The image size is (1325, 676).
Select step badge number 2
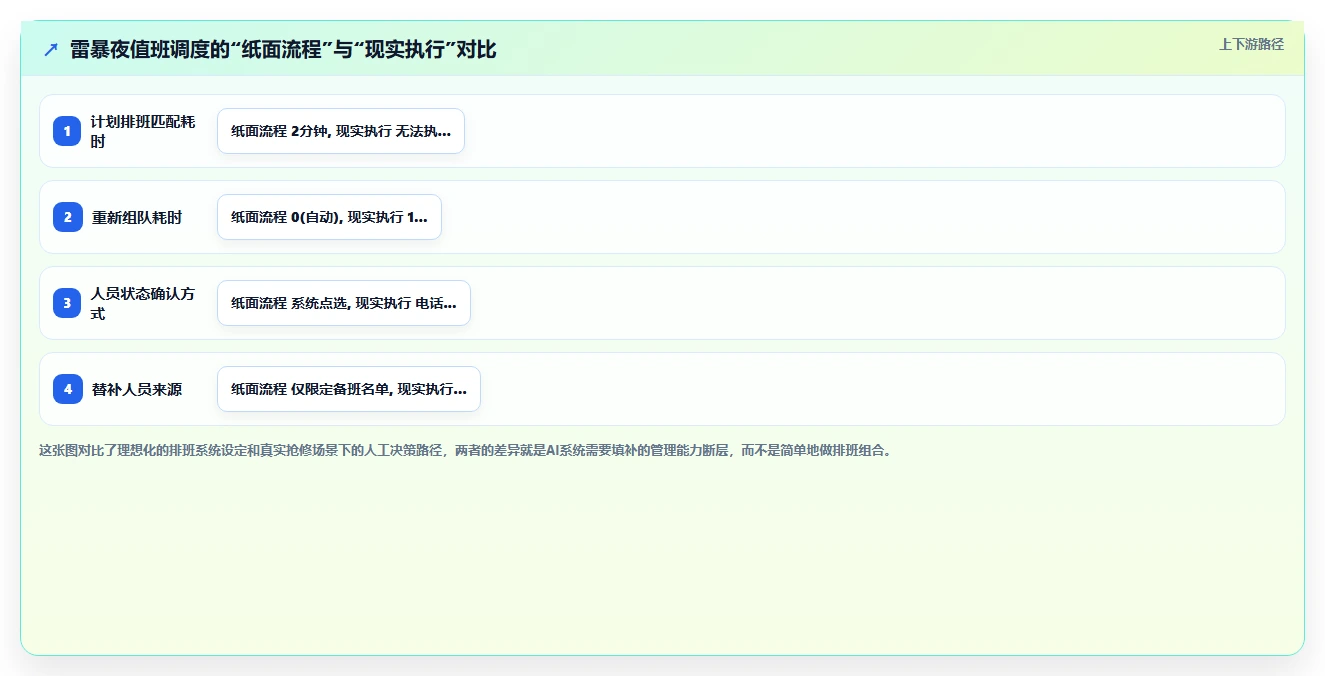point(68,217)
